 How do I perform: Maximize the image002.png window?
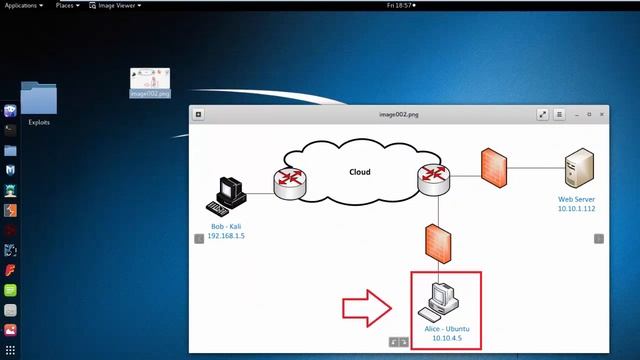(x=589, y=115)
